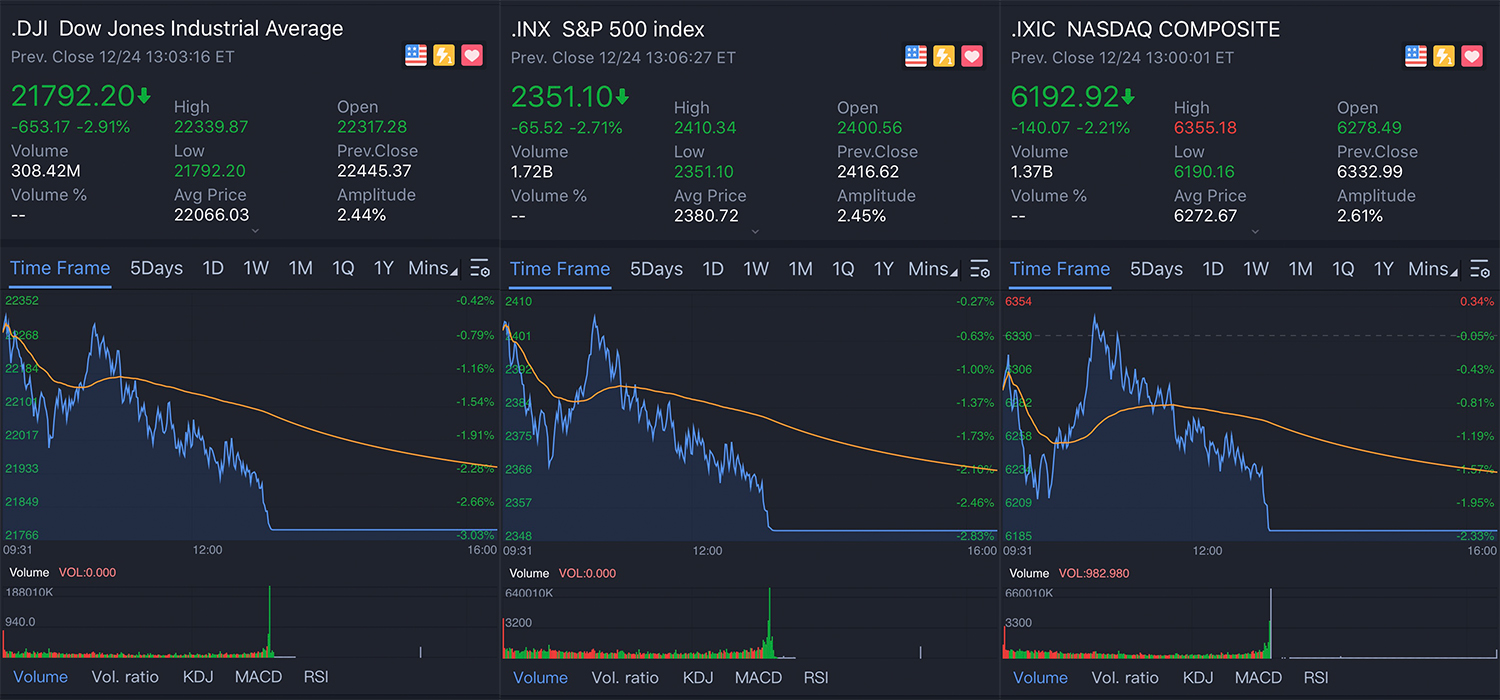The image size is (1500, 700).
Task: Click the lightning bolt icon in S&P 500 panel
Action: pos(944,56)
